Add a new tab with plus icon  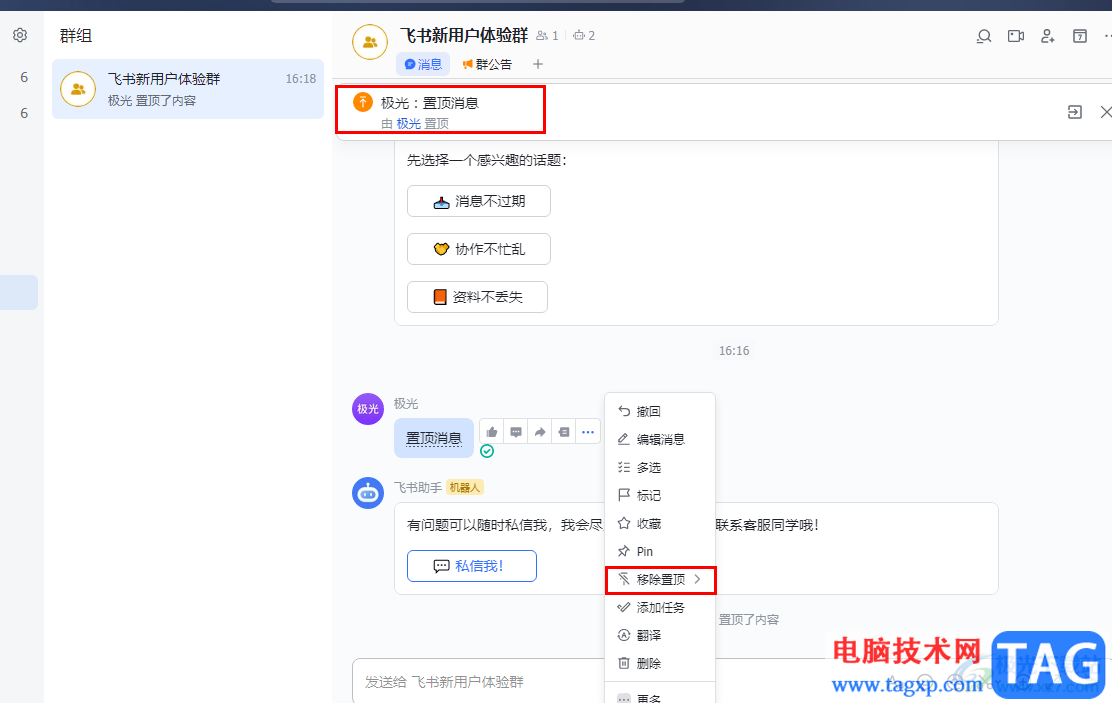(538, 65)
